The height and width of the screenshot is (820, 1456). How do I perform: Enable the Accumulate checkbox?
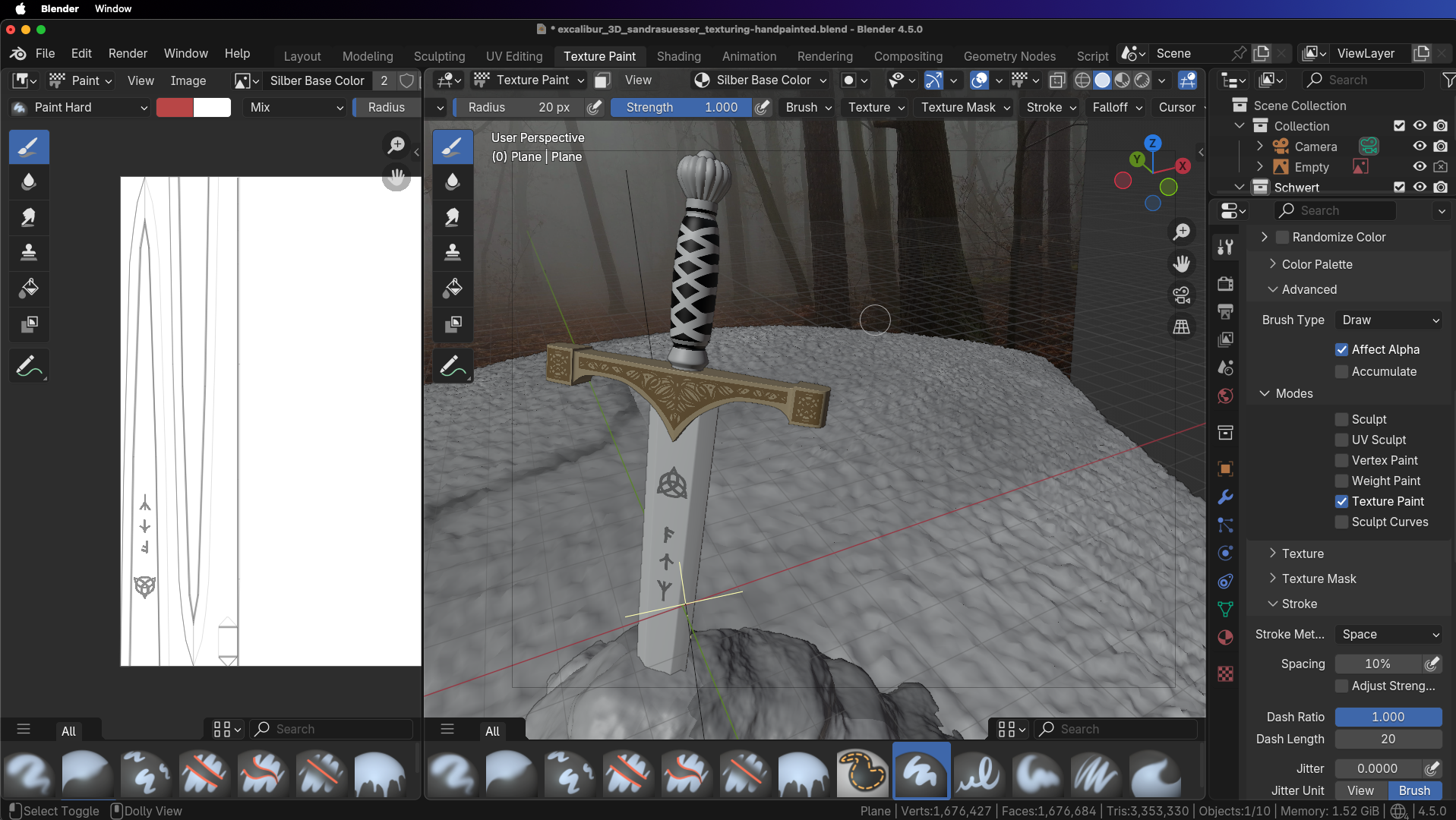point(1342,371)
